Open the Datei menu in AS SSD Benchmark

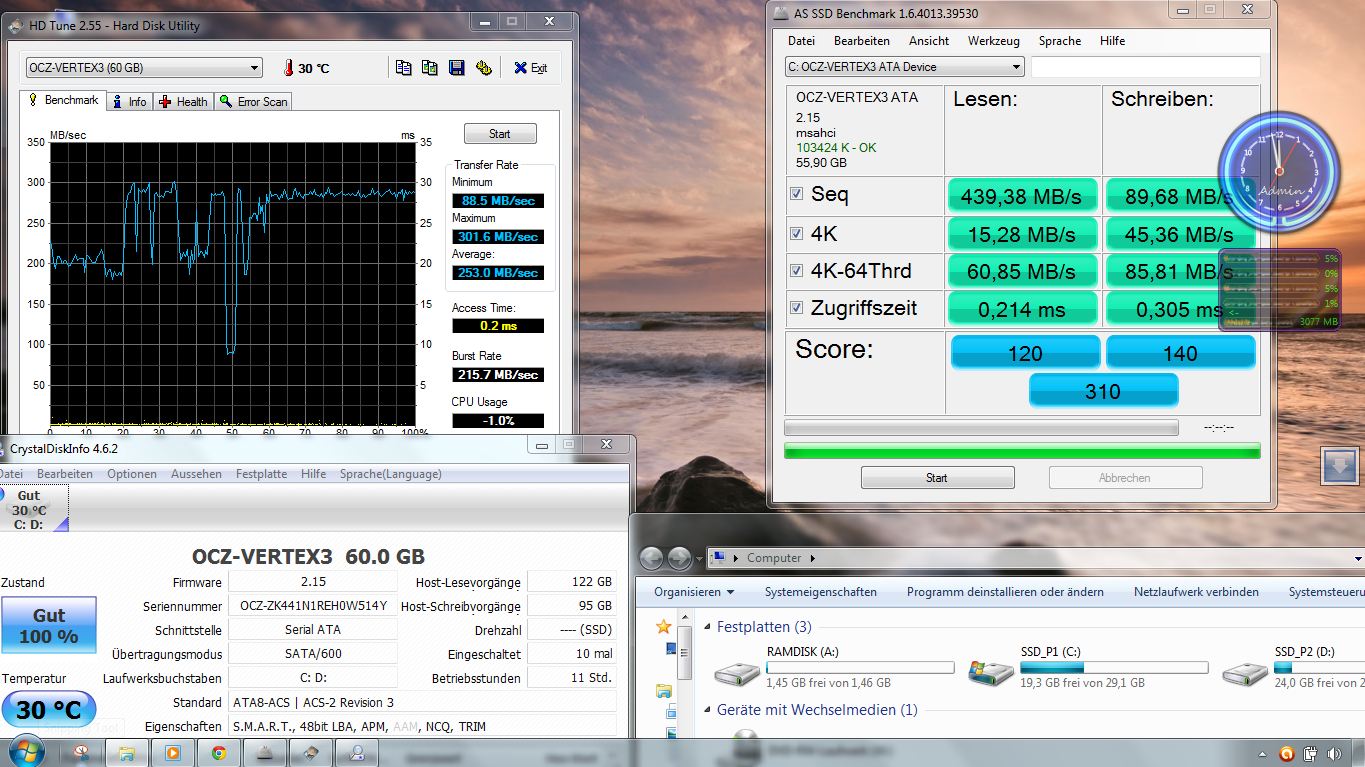click(801, 41)
